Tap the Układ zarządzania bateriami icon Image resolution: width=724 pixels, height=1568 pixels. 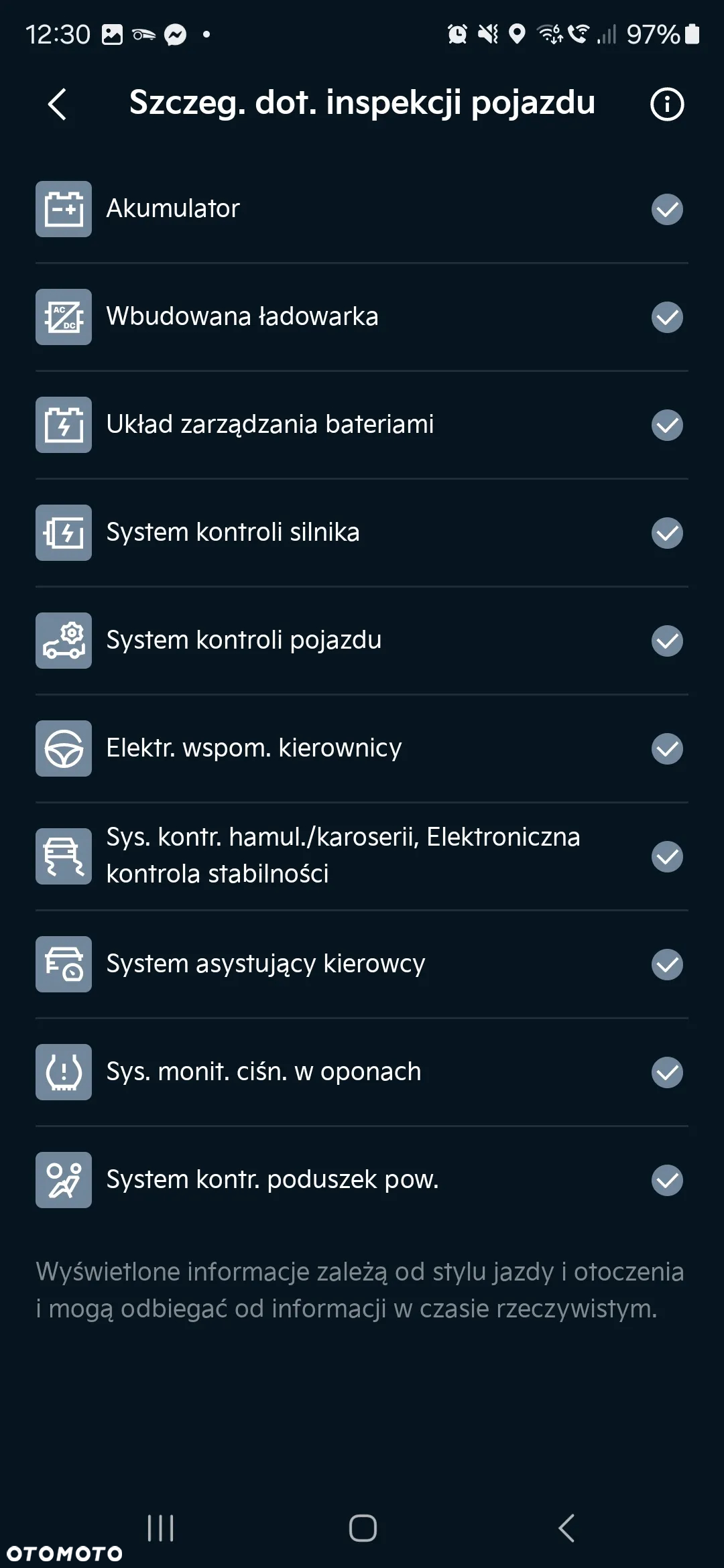(64, 425)
